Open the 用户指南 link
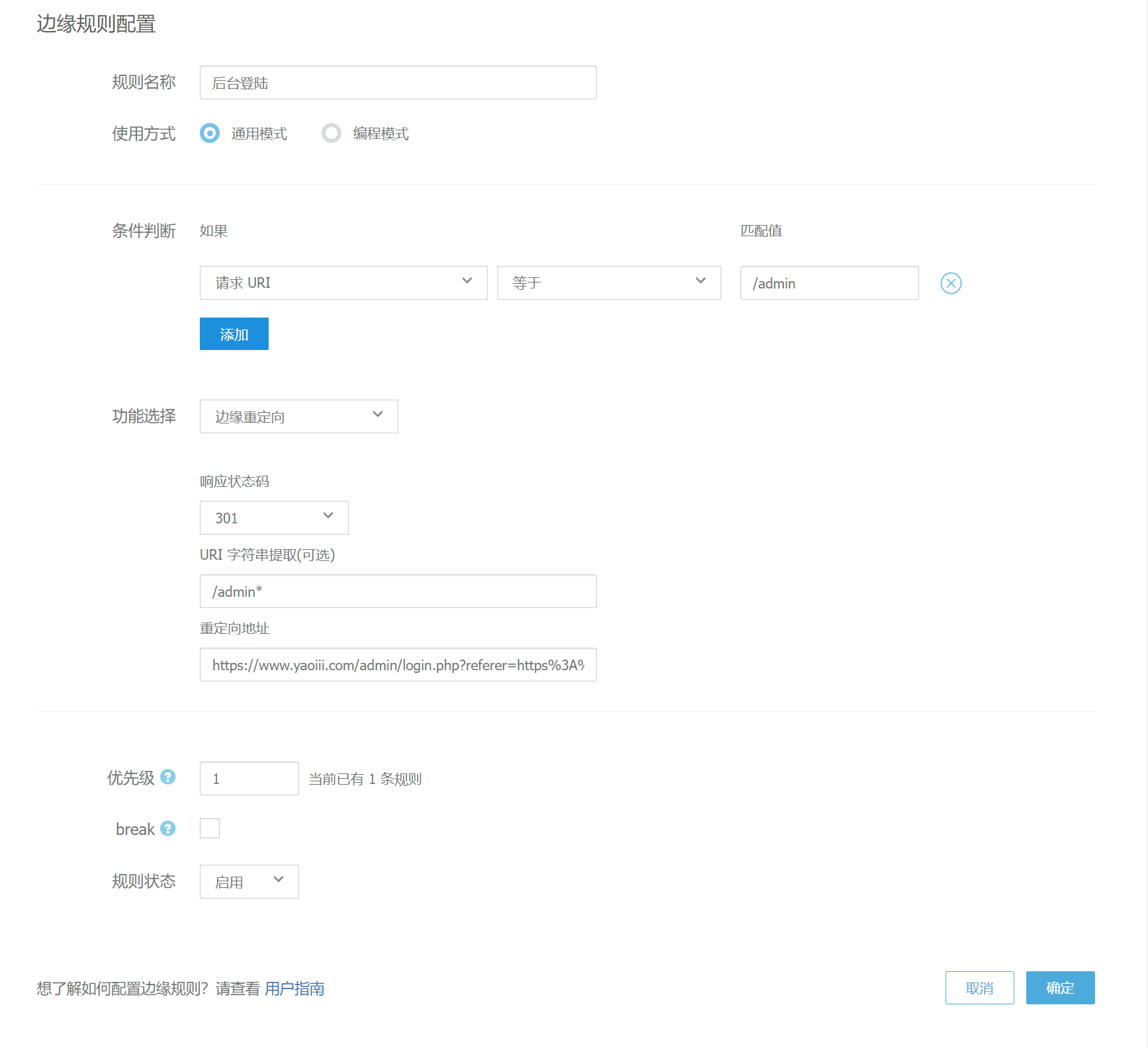This screenshot has width=1148, height=1048. pos(294,988)
